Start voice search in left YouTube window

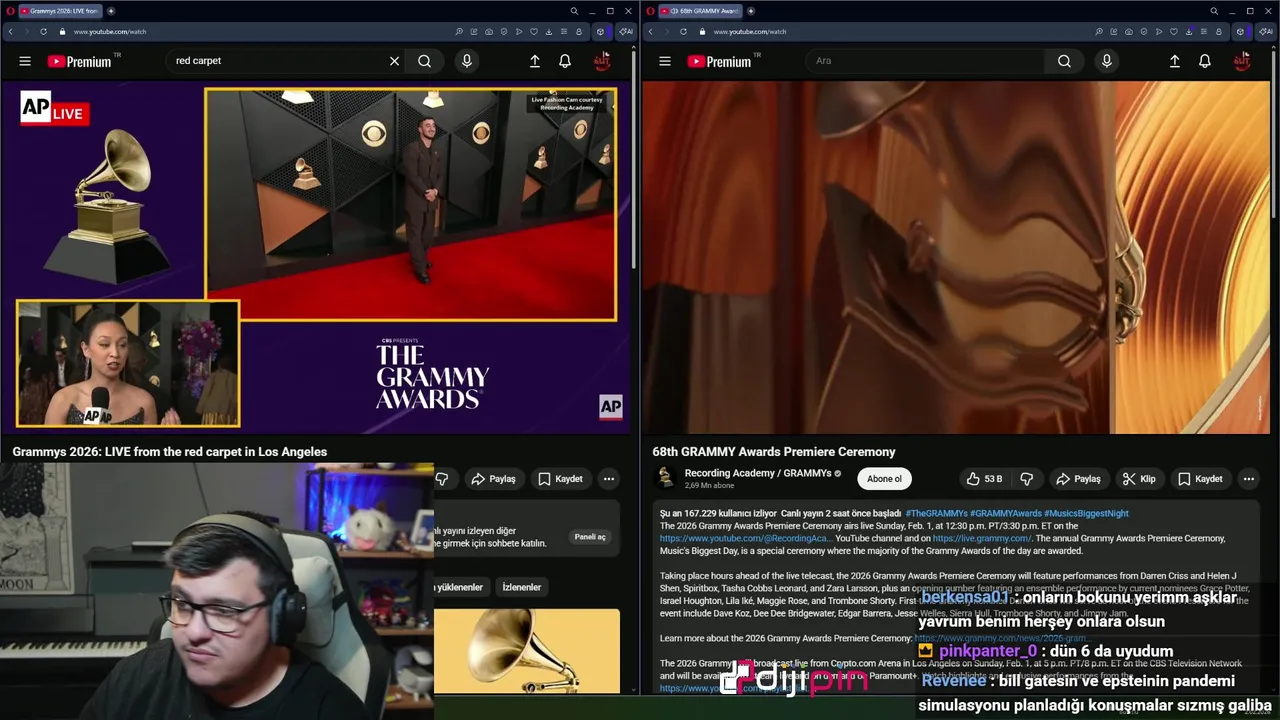click(466, 61)
